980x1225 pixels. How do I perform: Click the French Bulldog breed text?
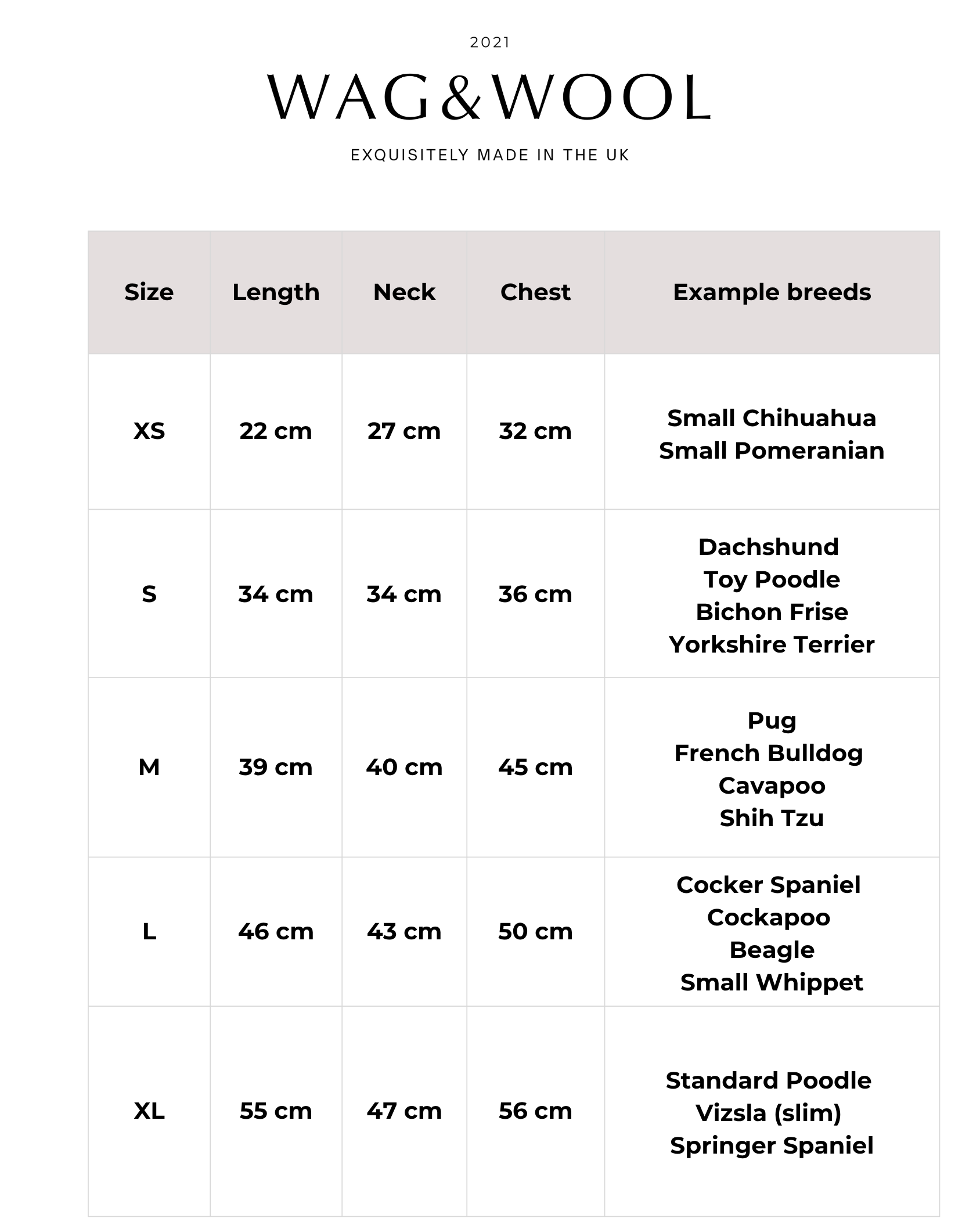(x=769, y=753)
